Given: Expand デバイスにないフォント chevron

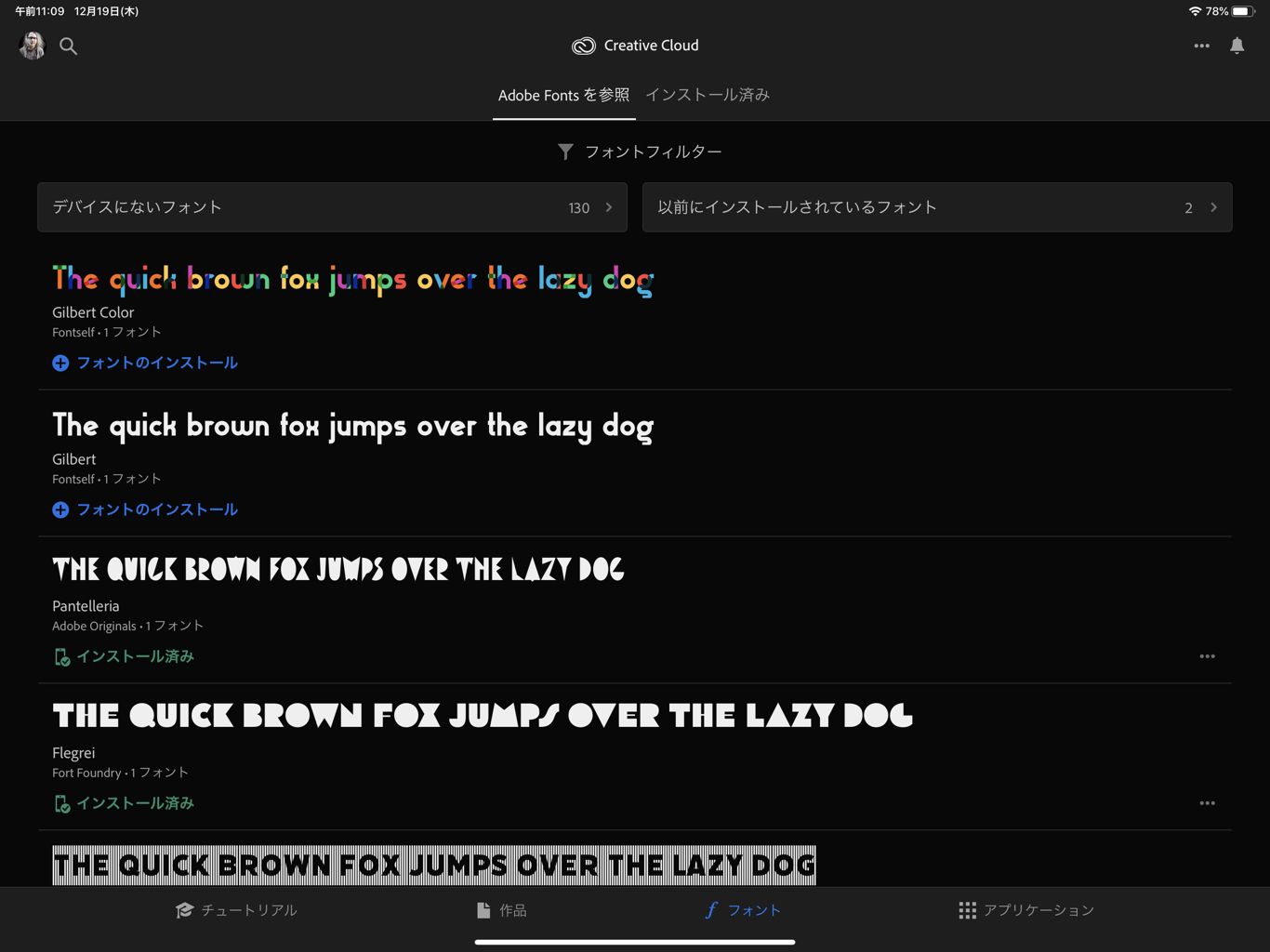Looking at the screenshot, I should click(x=609, y=207).
